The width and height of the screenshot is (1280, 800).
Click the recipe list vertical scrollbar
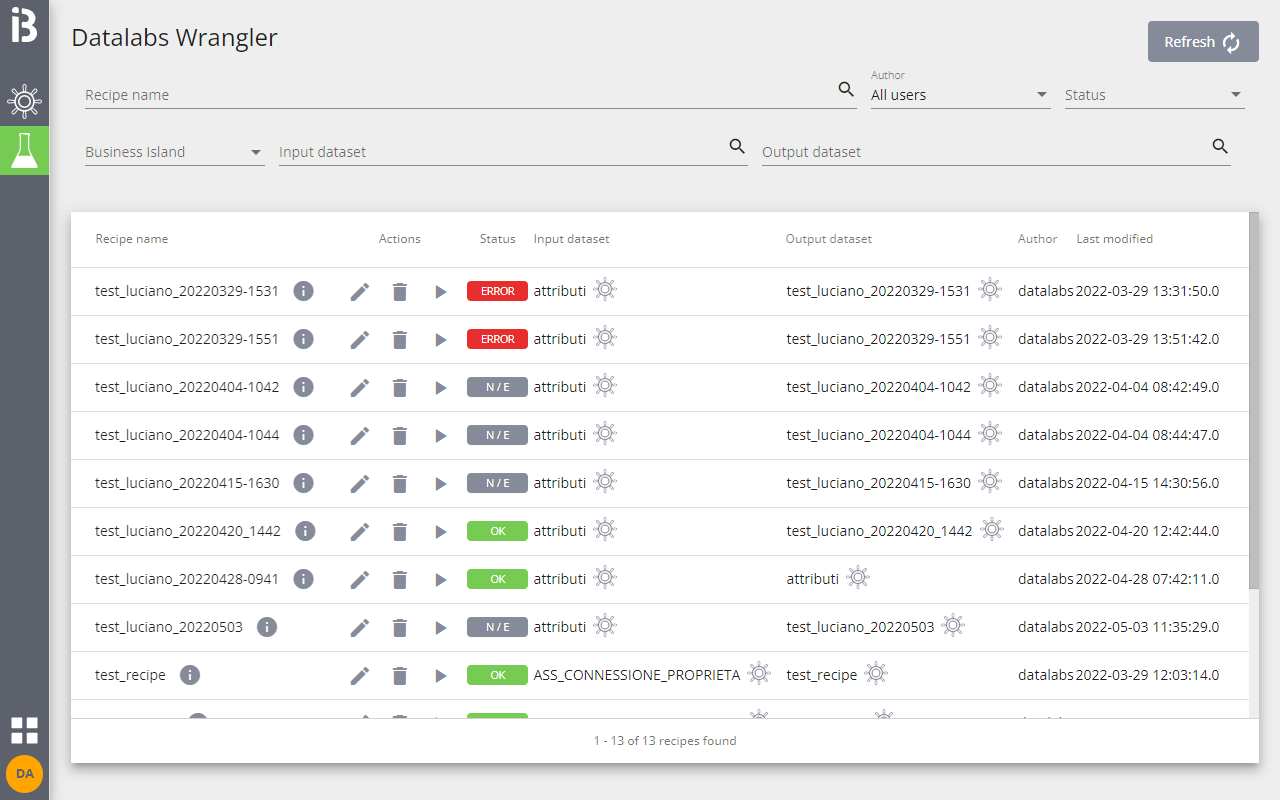click(1254, 400)
